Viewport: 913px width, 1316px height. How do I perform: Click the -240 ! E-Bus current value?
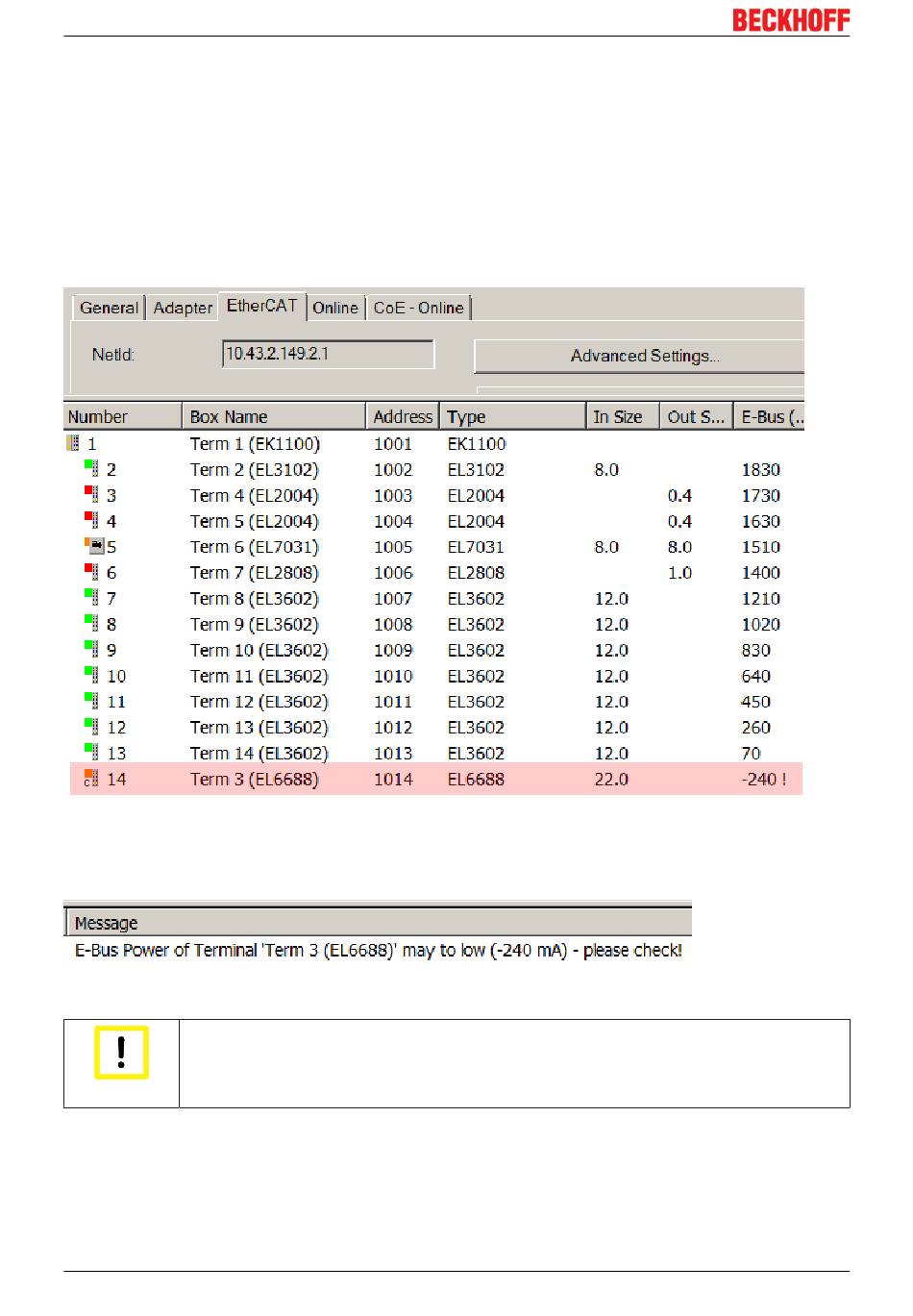point(764,779)
